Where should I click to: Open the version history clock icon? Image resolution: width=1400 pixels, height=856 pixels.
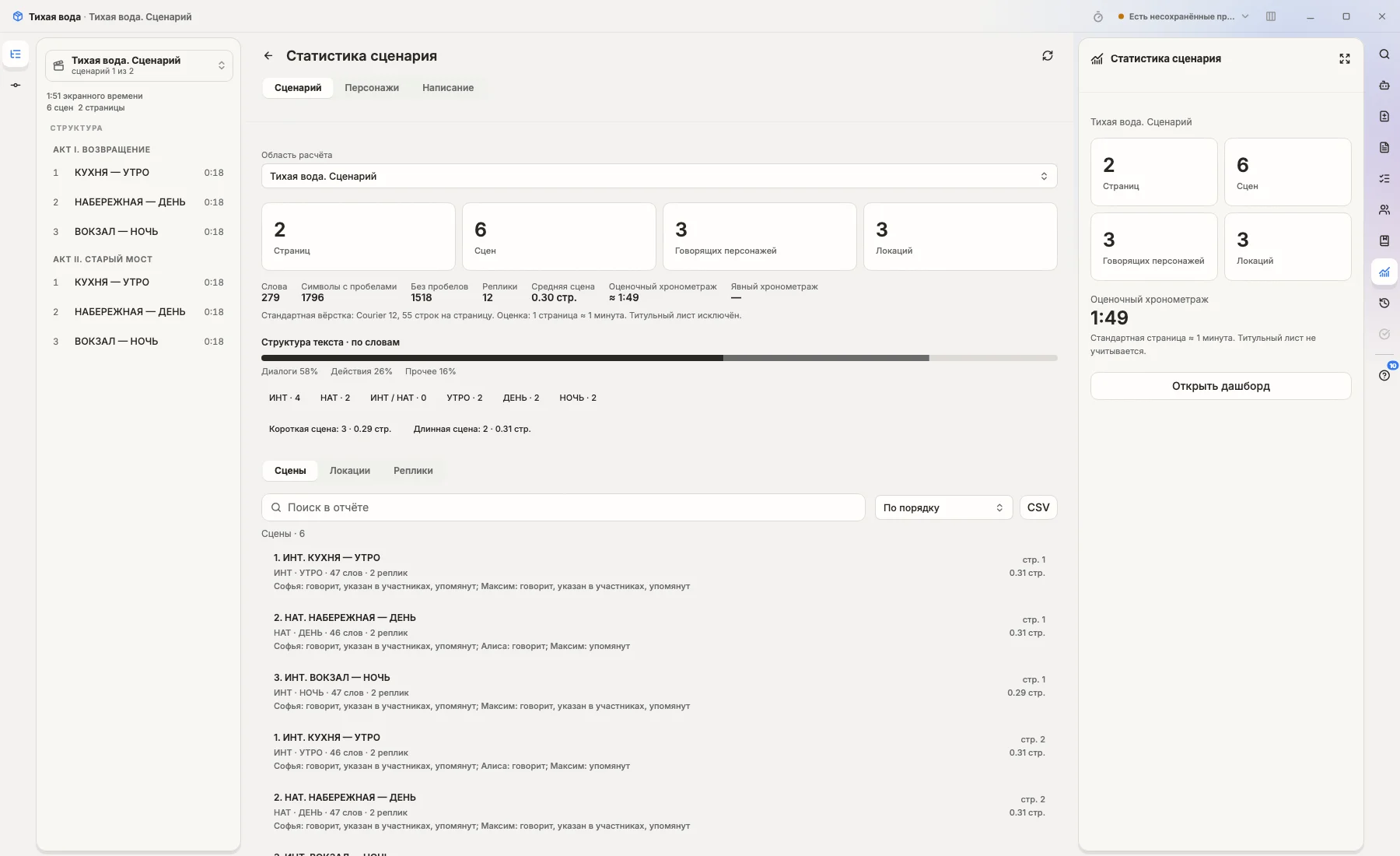coord(1384,303)
